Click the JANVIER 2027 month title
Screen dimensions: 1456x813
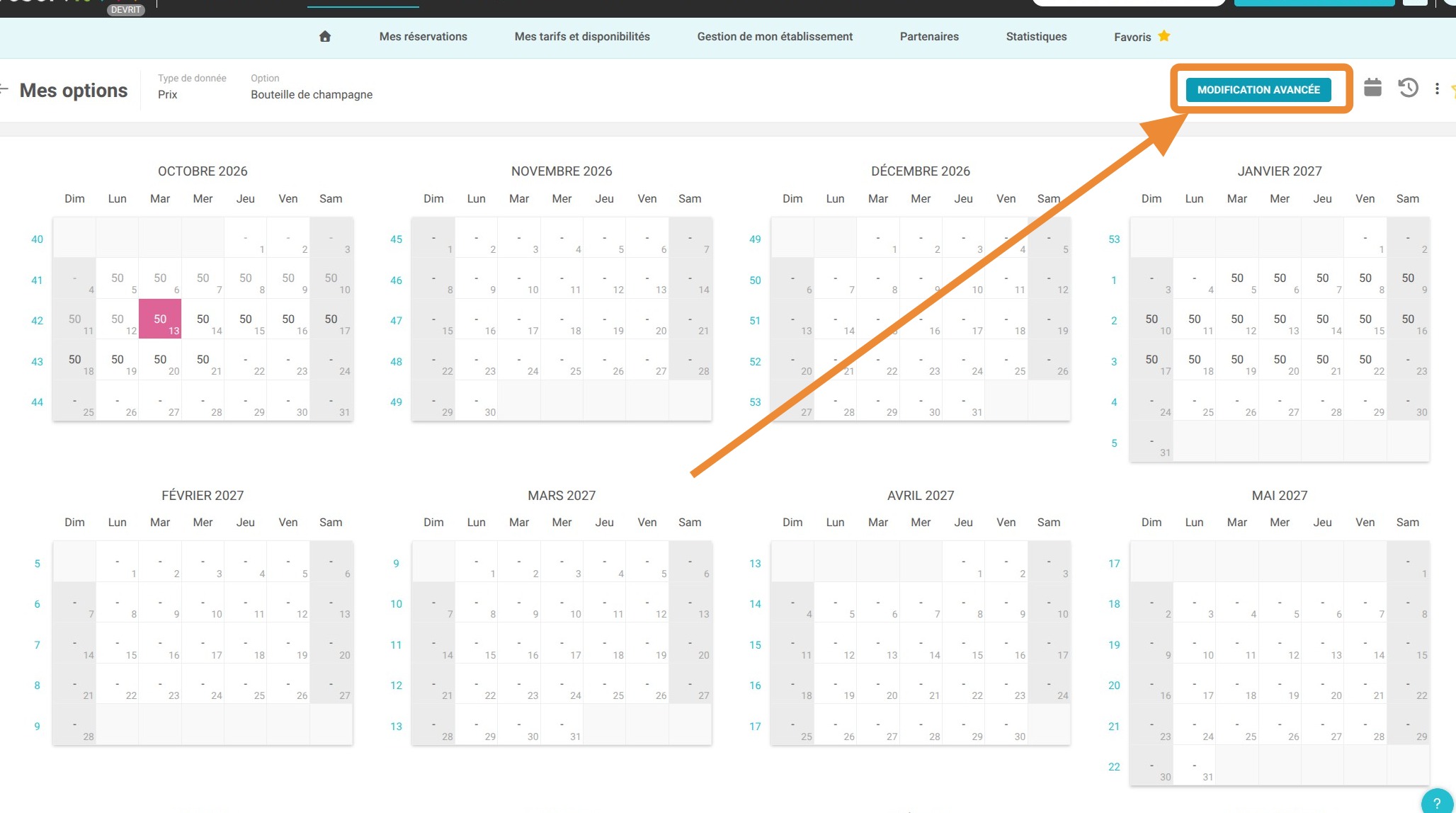click(1280, 171)
